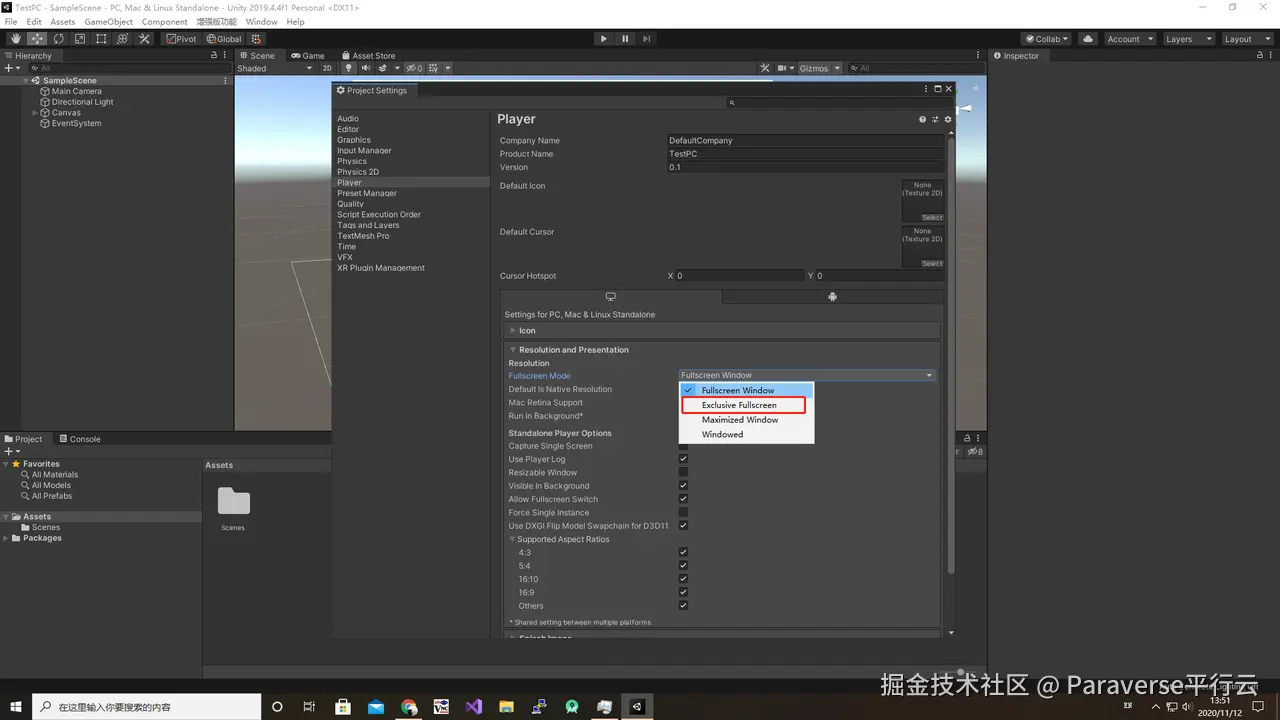Toggle scene effects icon
This screenshot has width=1280, height=720.
384,68
